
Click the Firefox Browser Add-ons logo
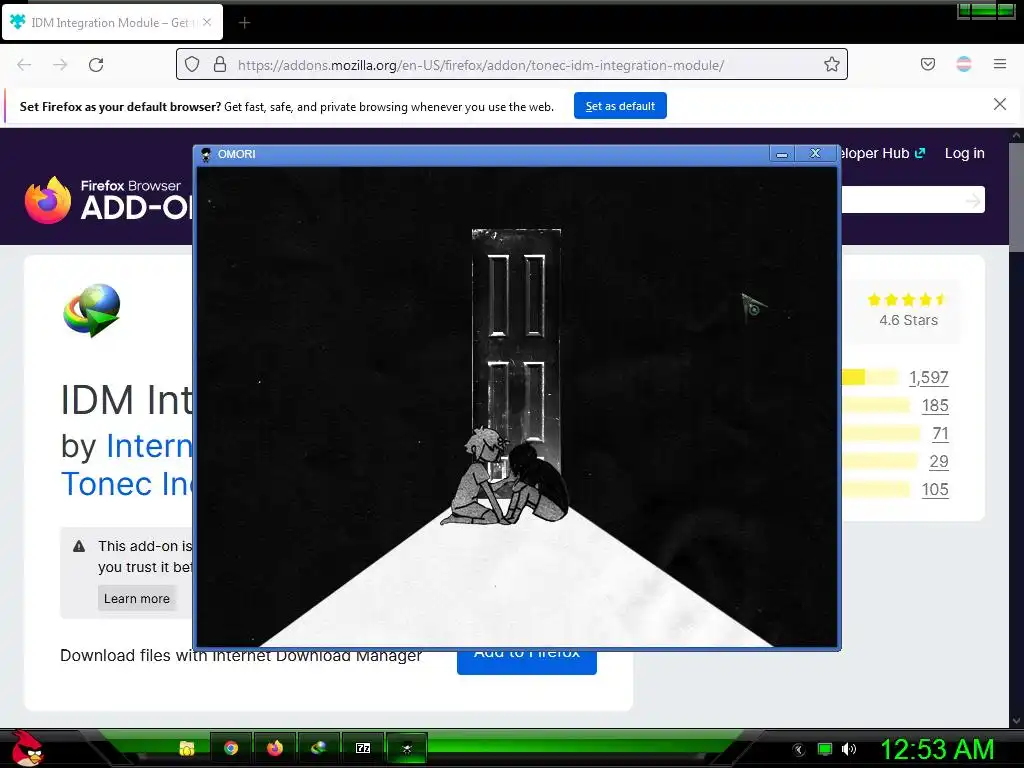[108, 200]
